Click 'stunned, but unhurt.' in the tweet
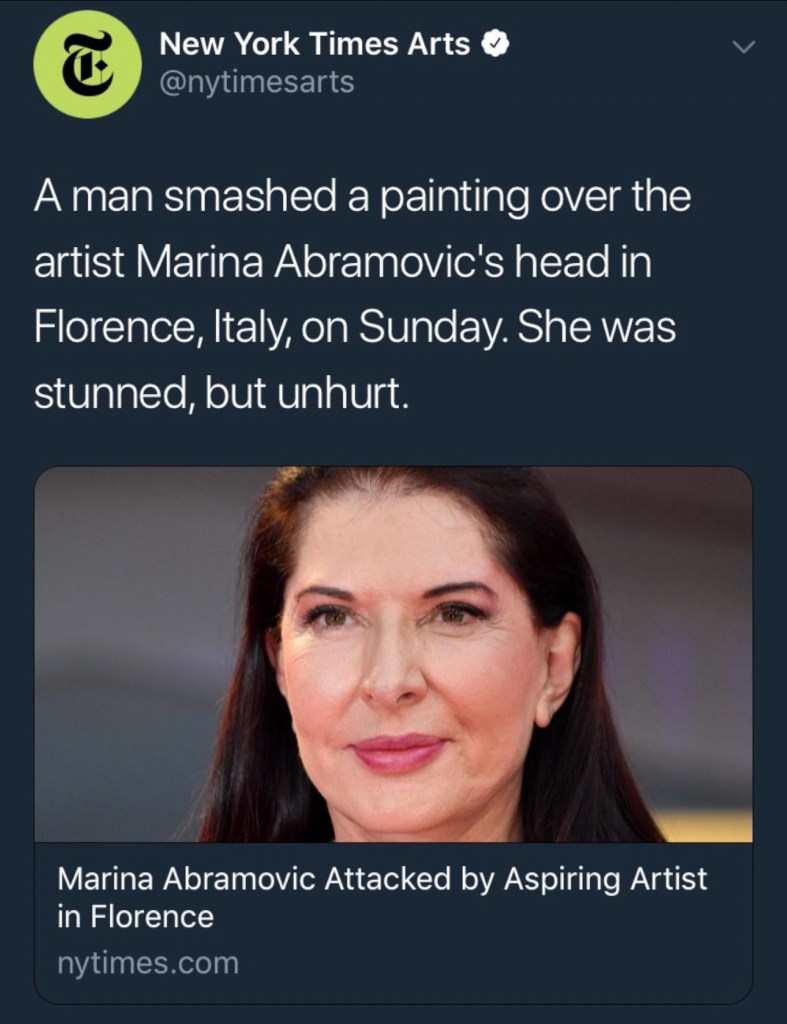Screen dimensions: 787x1024 pos(222,395)
